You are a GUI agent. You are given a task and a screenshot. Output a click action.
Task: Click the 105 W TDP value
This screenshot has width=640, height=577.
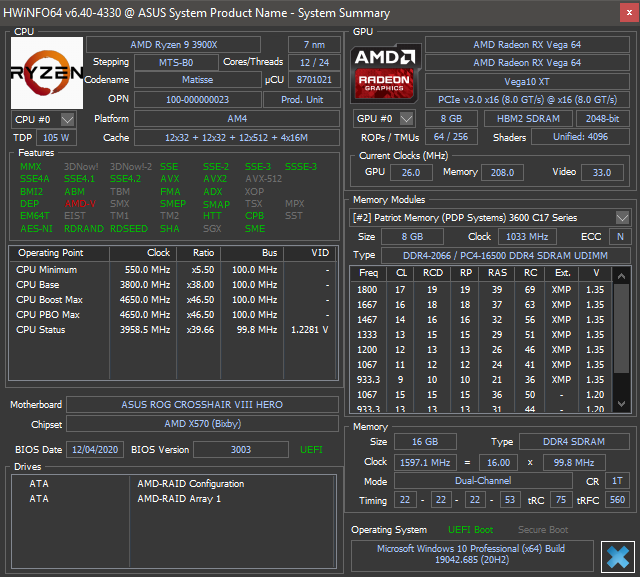pos(56,138)
